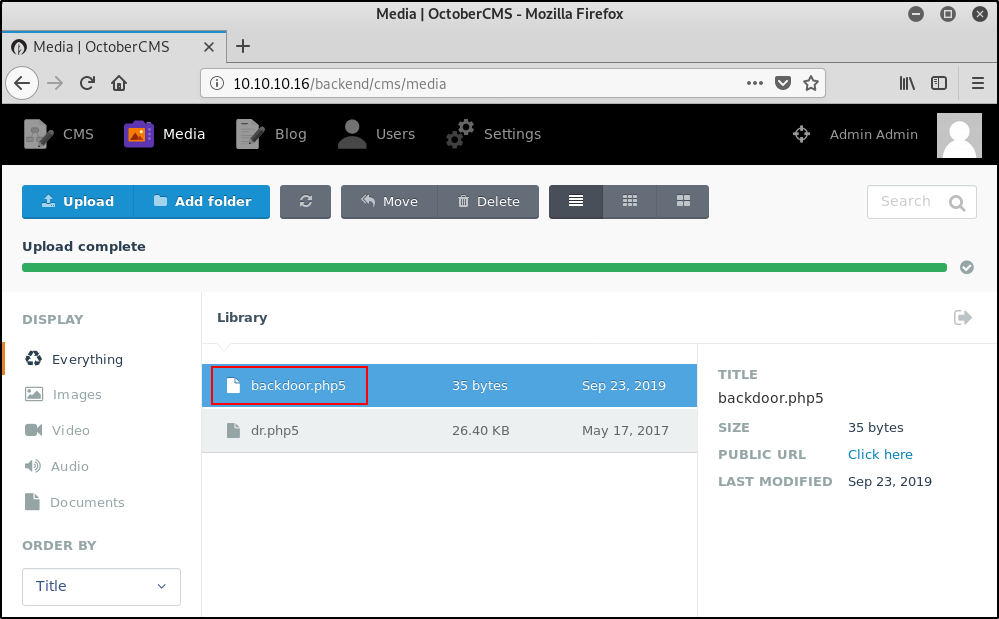
Task: Filter library by Images
Action: tap(76, 395)
